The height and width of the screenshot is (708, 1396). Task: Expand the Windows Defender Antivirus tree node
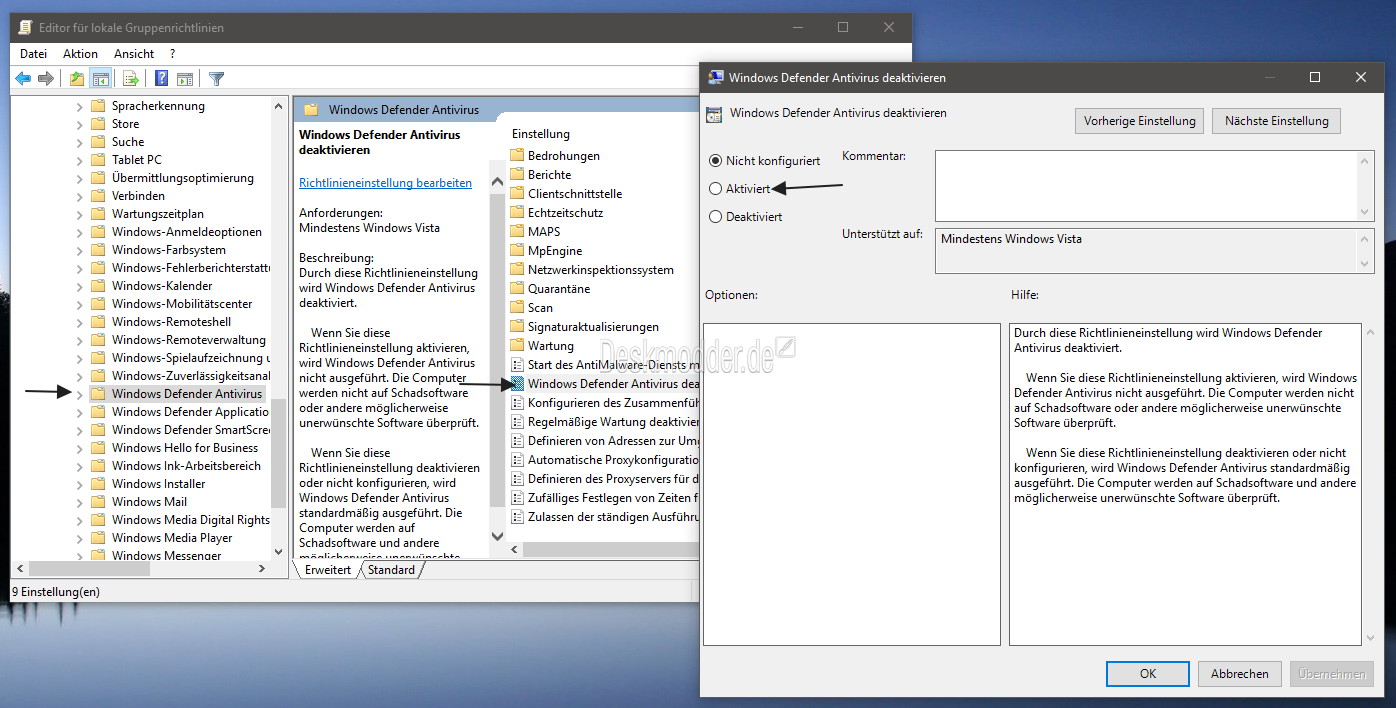tap(80, 394)
